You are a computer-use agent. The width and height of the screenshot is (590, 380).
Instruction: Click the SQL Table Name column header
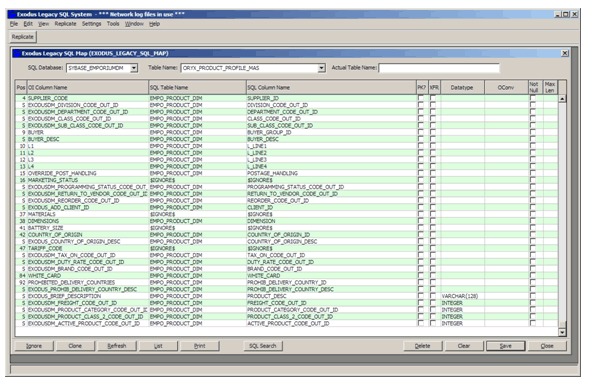pos(197,87)
